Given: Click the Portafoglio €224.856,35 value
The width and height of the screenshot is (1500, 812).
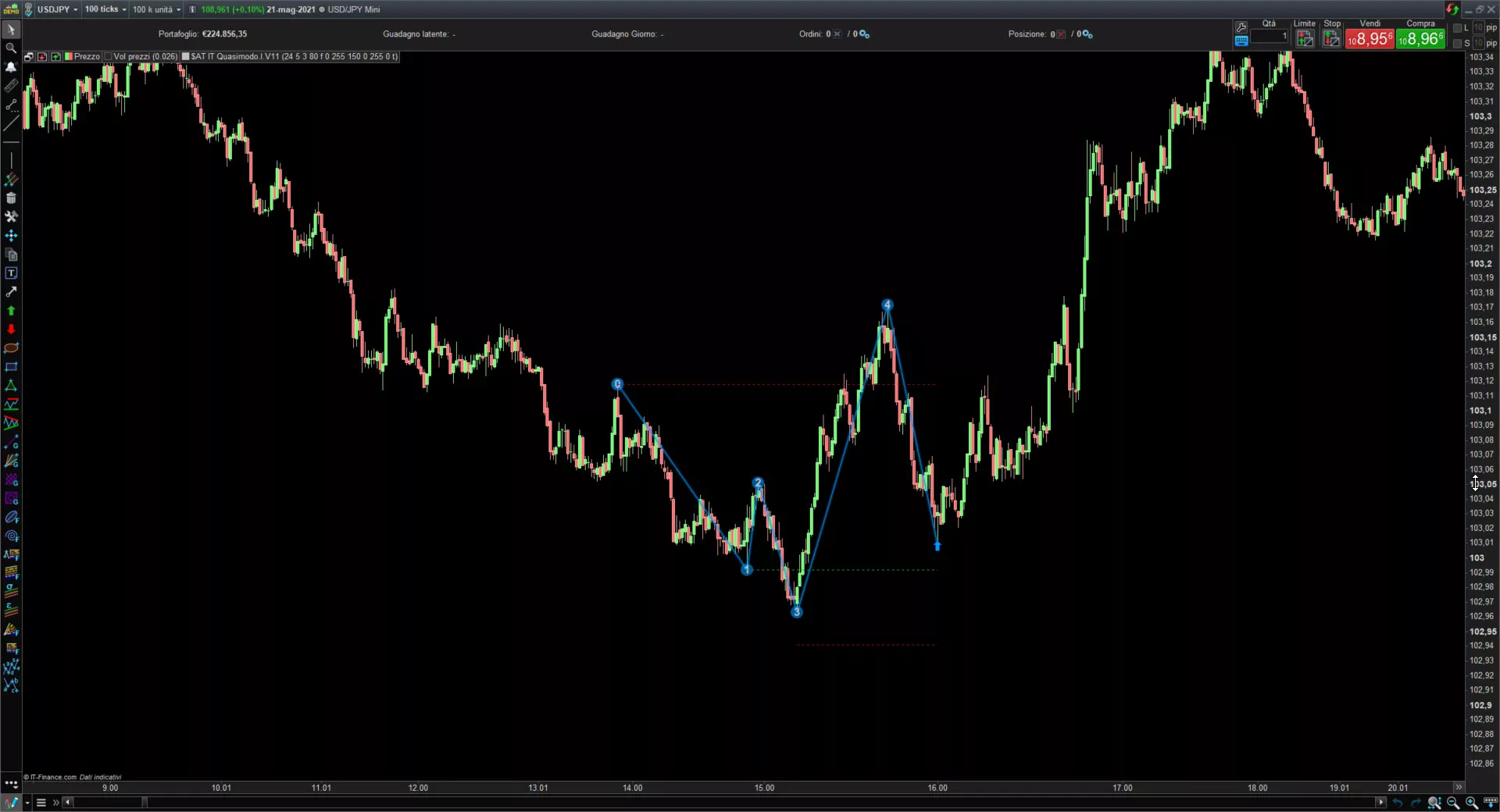Looking at the screenshot, I should (x=224, y=34).
